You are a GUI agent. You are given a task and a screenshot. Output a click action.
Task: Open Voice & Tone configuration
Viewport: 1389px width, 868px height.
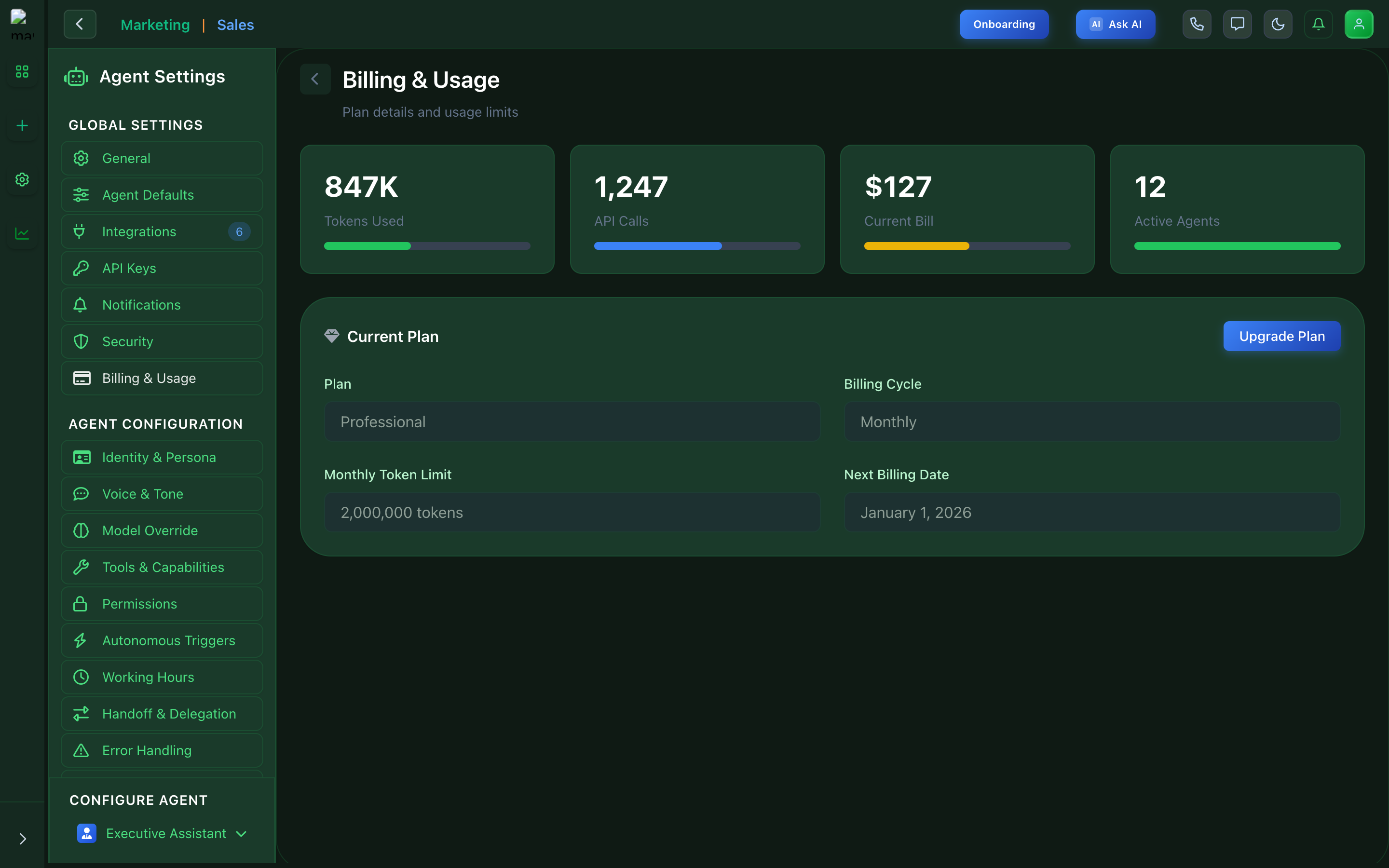tap(162, 494)
